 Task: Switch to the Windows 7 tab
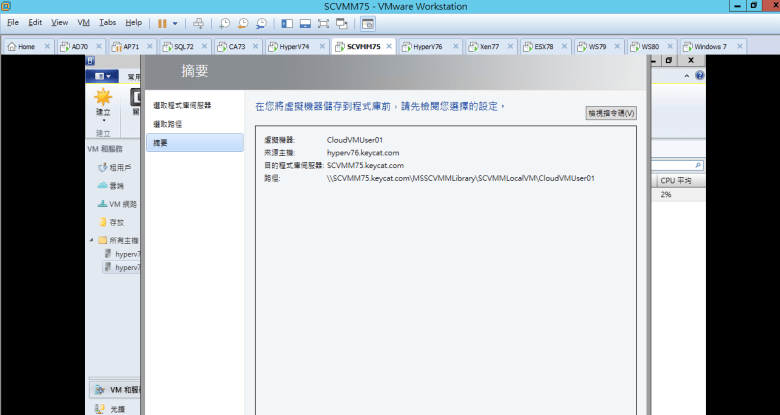[x=709, y=46]
